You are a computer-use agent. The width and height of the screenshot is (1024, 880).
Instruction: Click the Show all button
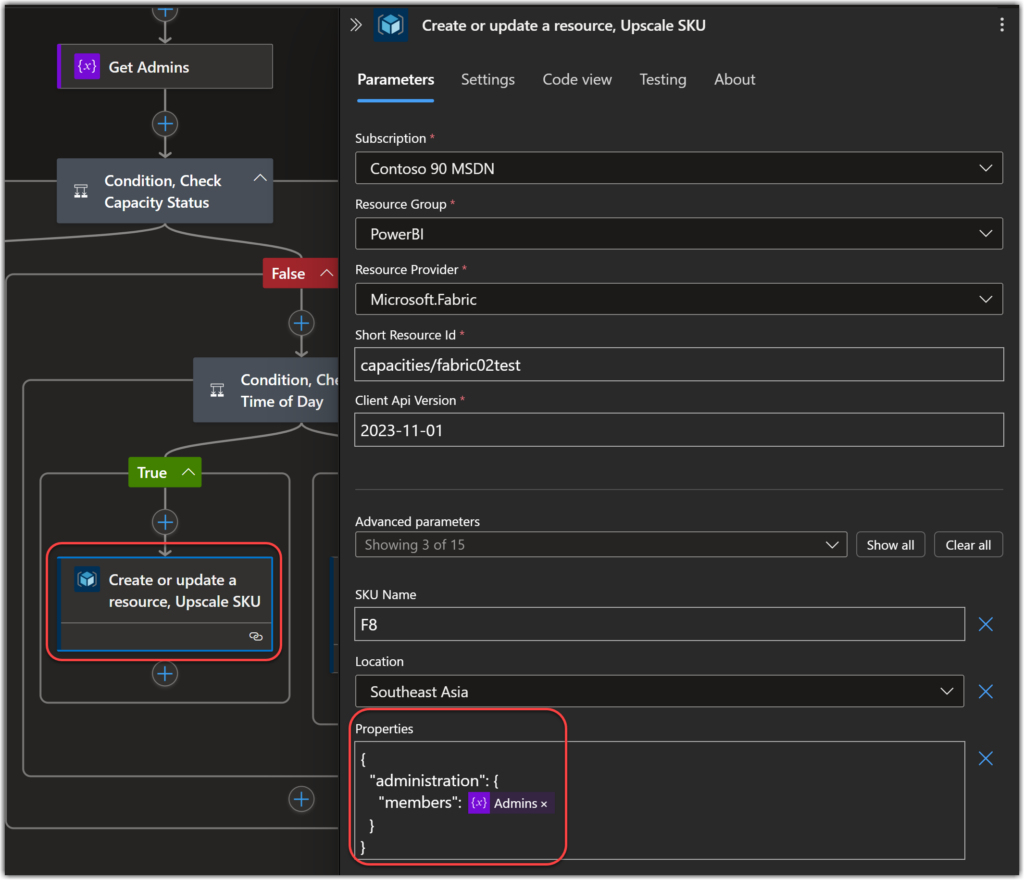890,544
